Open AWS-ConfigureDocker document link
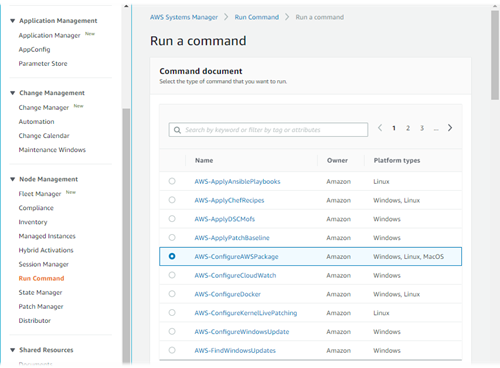Screen dimensions: 500x368 click(228, 294)
